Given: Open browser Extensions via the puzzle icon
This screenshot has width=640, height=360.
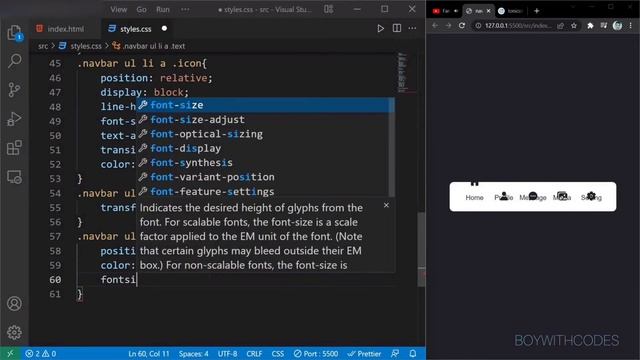Looking at the screenshot, I should (x=590, y=26).
